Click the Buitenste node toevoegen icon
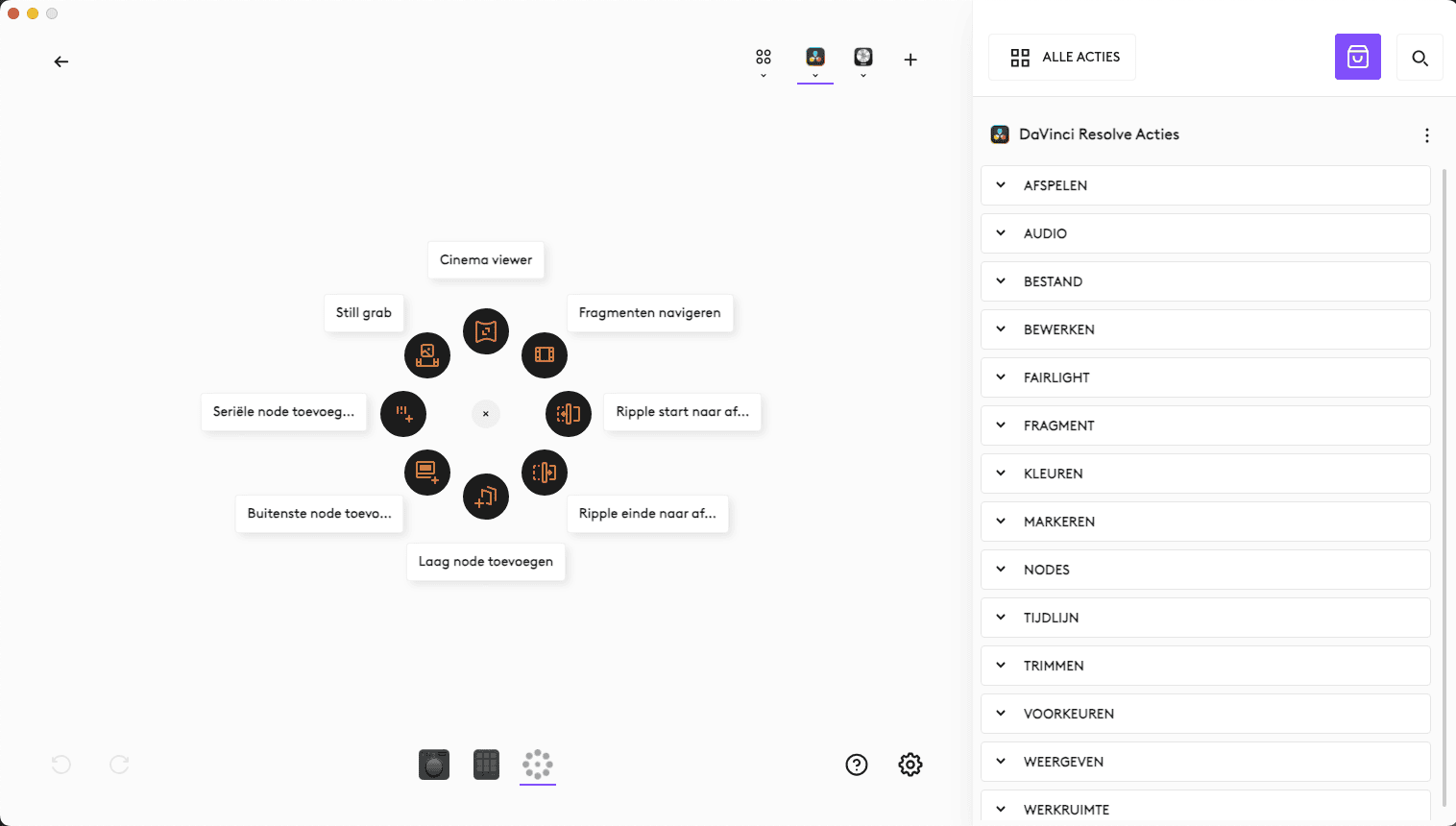Image resolution: width=1456 pixels, height=826 pixels. [427, 473]
